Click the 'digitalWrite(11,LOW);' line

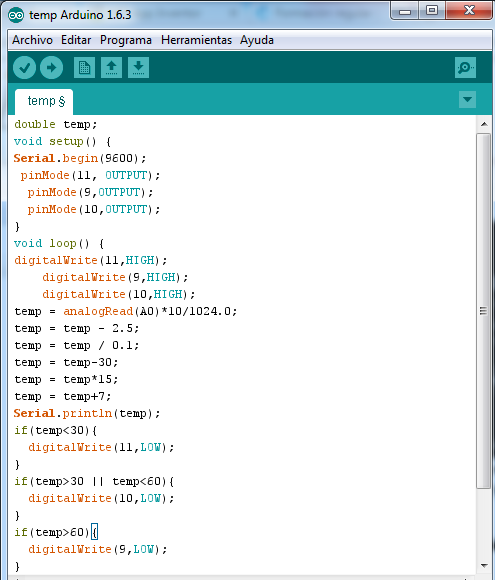pyautogui.click(x=101, y=448)
